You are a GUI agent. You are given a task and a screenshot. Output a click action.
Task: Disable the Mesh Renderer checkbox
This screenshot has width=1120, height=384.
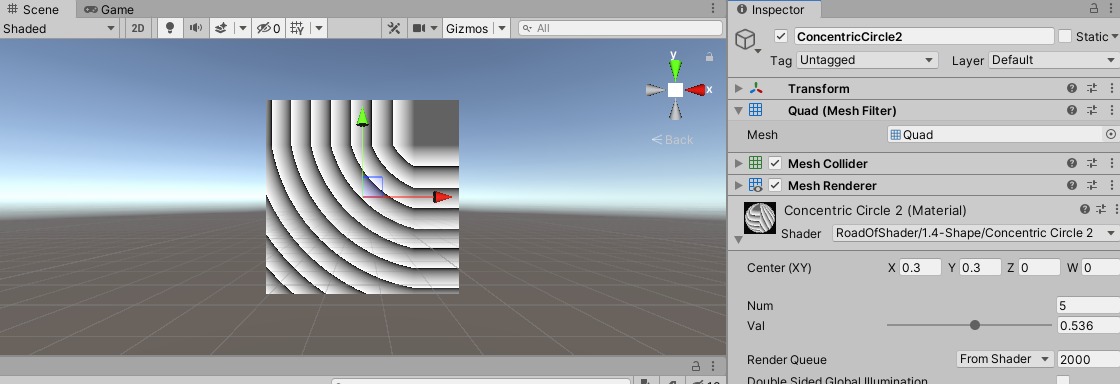775,186
